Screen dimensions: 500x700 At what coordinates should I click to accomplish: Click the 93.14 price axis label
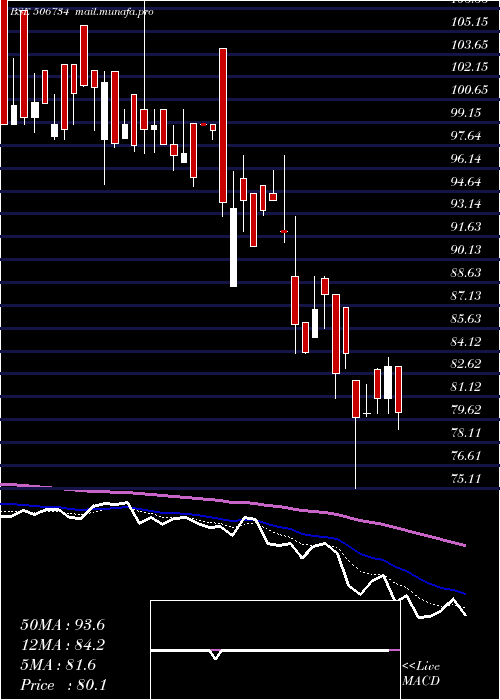[466, 204]
